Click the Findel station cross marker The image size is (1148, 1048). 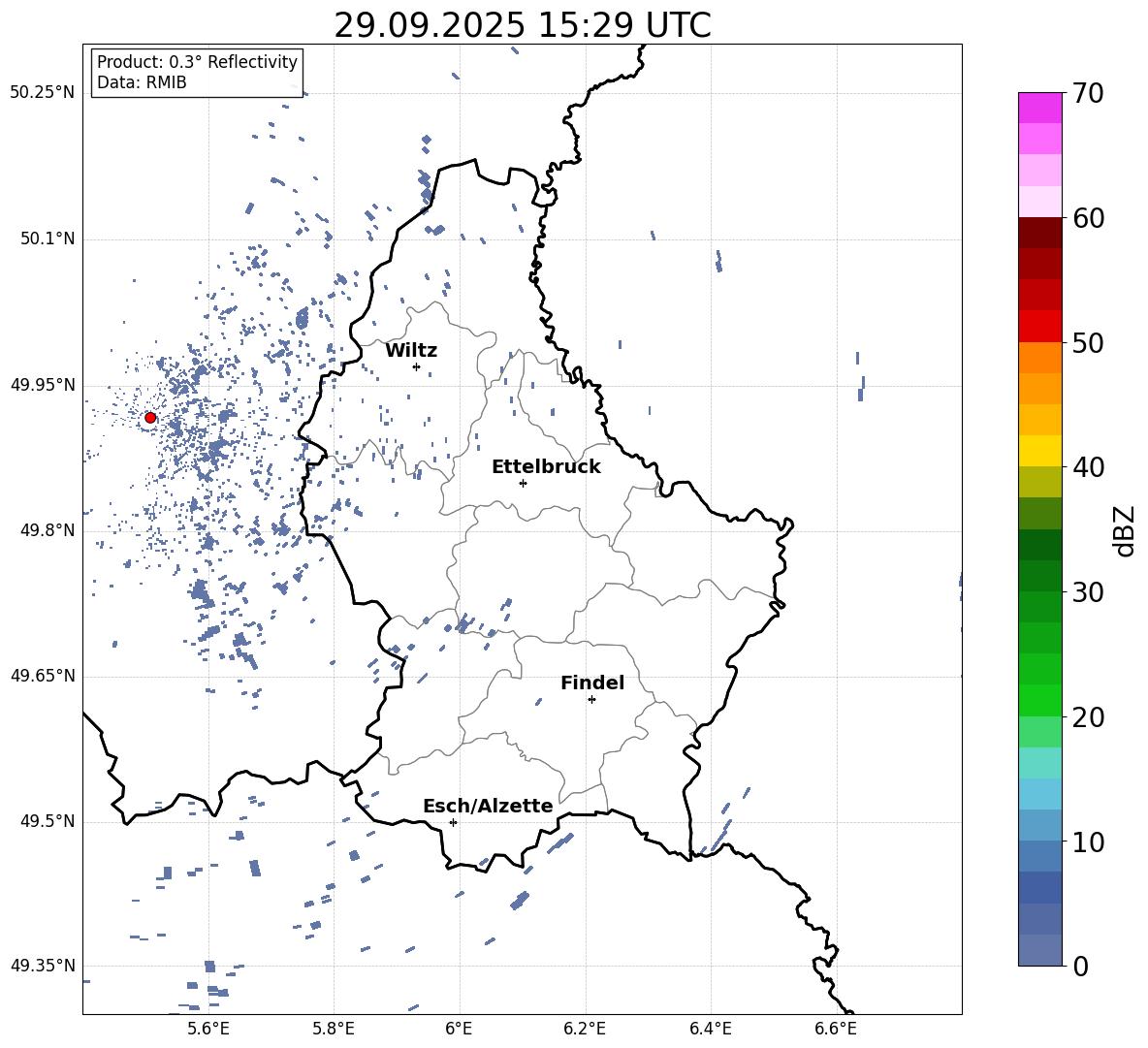(x=591, y=700)
